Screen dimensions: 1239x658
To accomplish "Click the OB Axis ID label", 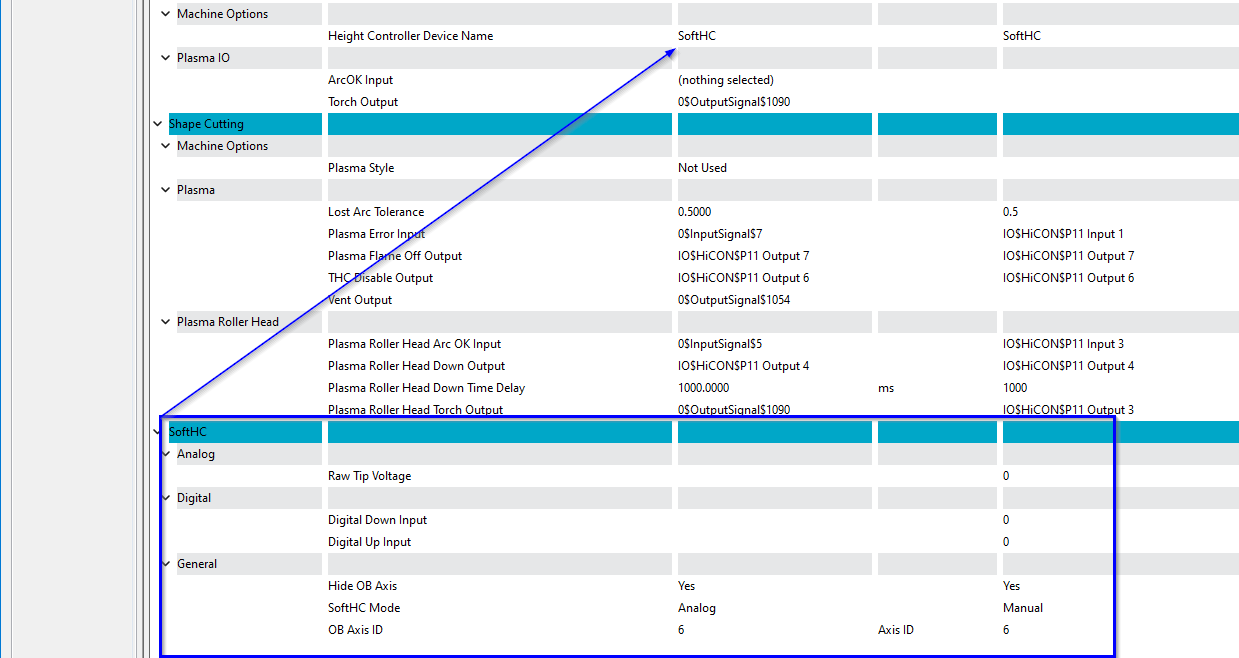I will click(x=355, y=630).
